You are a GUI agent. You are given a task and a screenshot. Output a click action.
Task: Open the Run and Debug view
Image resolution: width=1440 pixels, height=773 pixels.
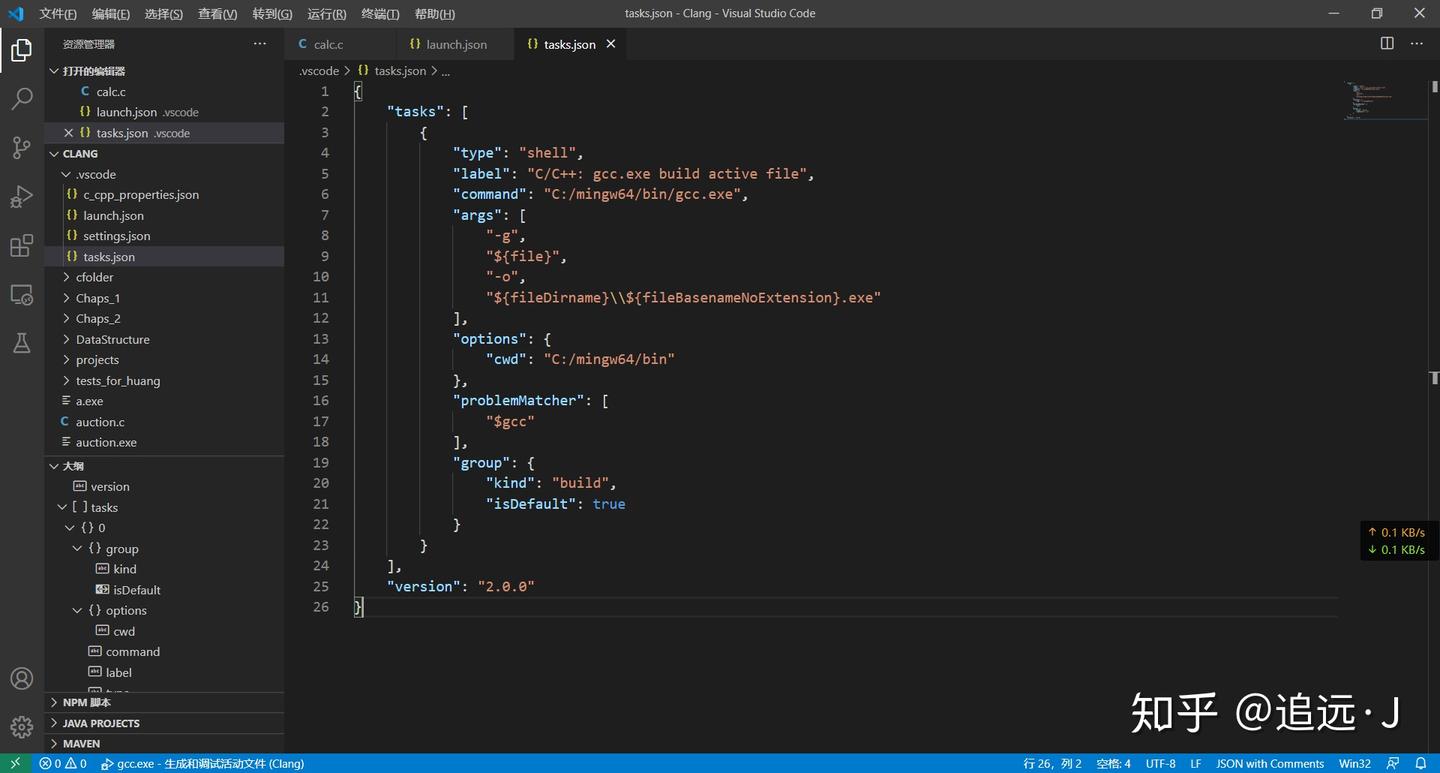pyautogui.click(x=21, y=196)
